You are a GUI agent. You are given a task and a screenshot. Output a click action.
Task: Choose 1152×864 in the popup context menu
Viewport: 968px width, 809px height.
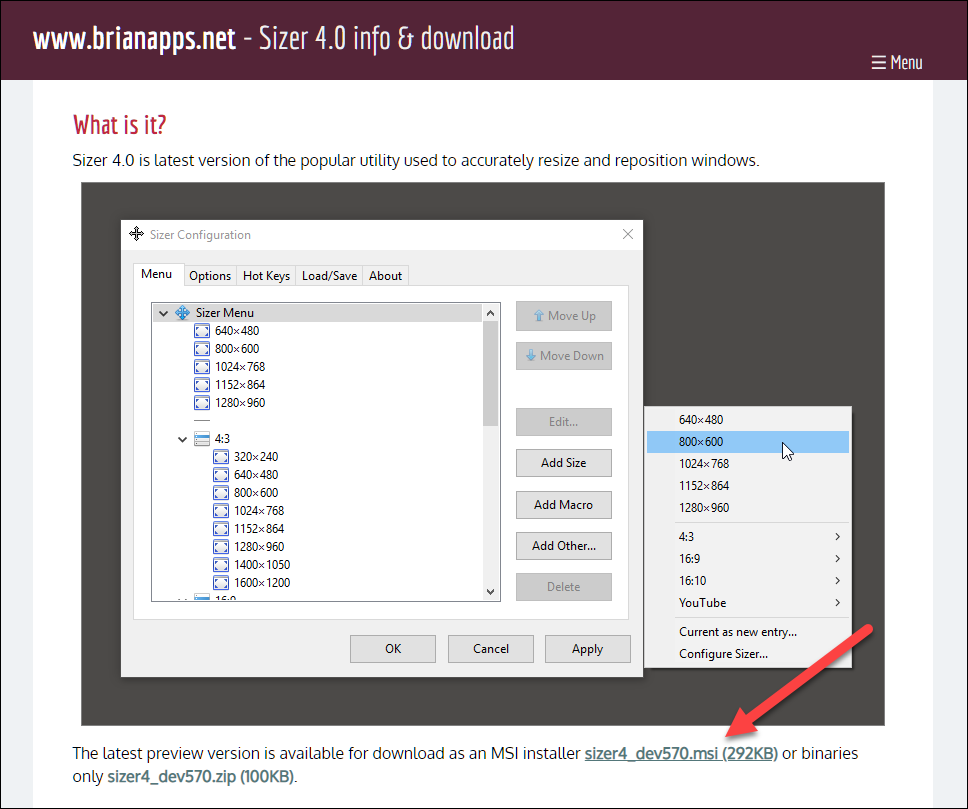(x=748, y=486)
